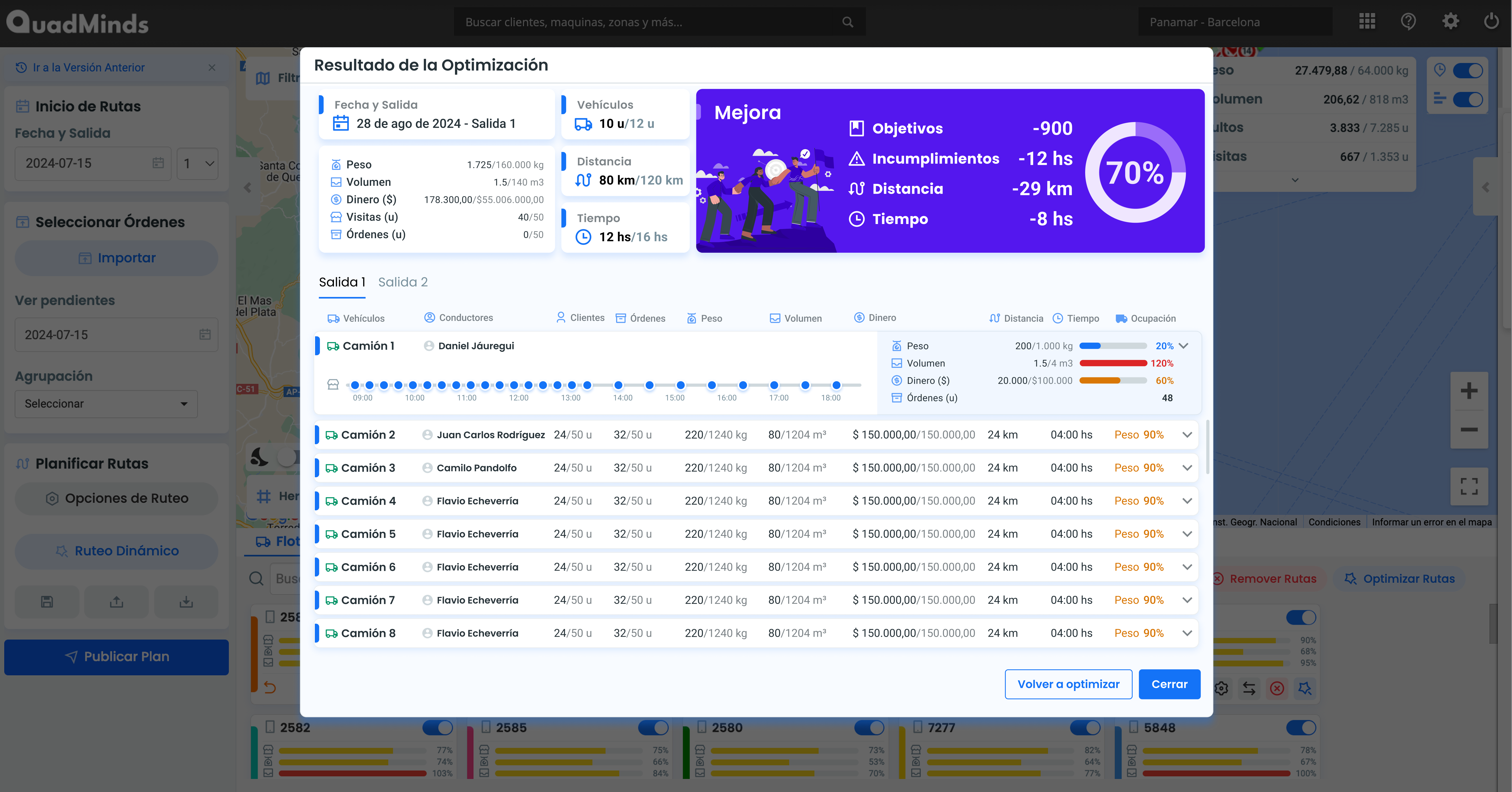Collapse Camión 1 details chevron

tap(1183, 346)
